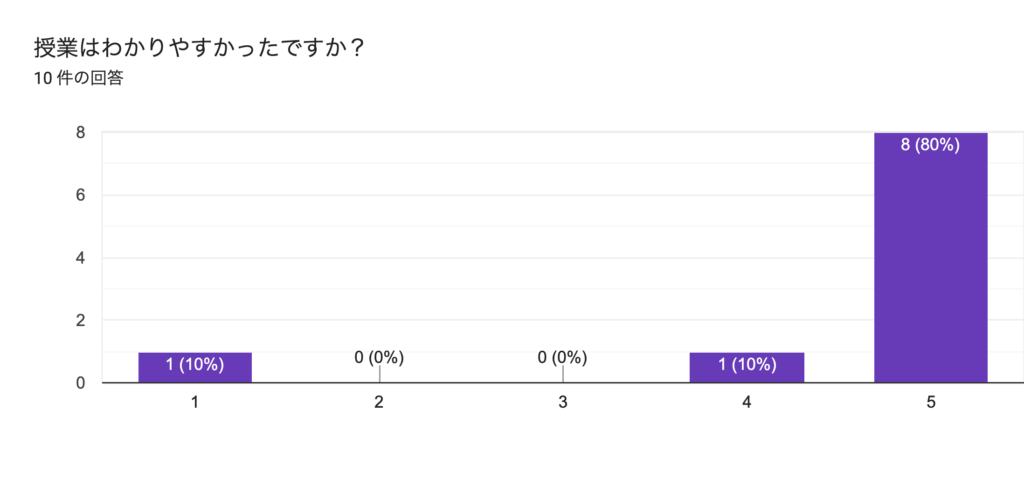
Task: Click the y-axis value 8
Action: coord(80,133)
